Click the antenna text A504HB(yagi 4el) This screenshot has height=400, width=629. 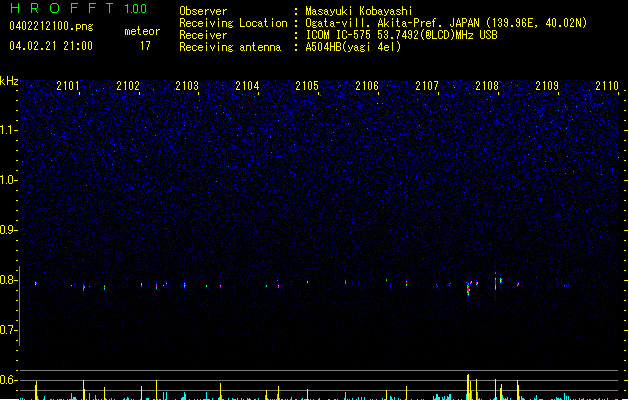[353, 47]
